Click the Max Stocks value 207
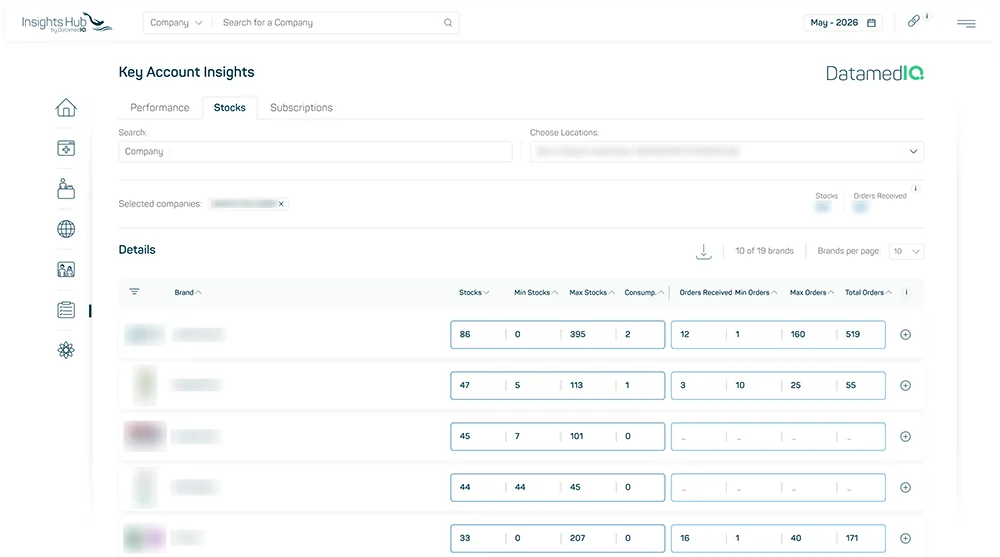Image resolution: width=1000 pixels, height=557 pixels. [577, 538]
